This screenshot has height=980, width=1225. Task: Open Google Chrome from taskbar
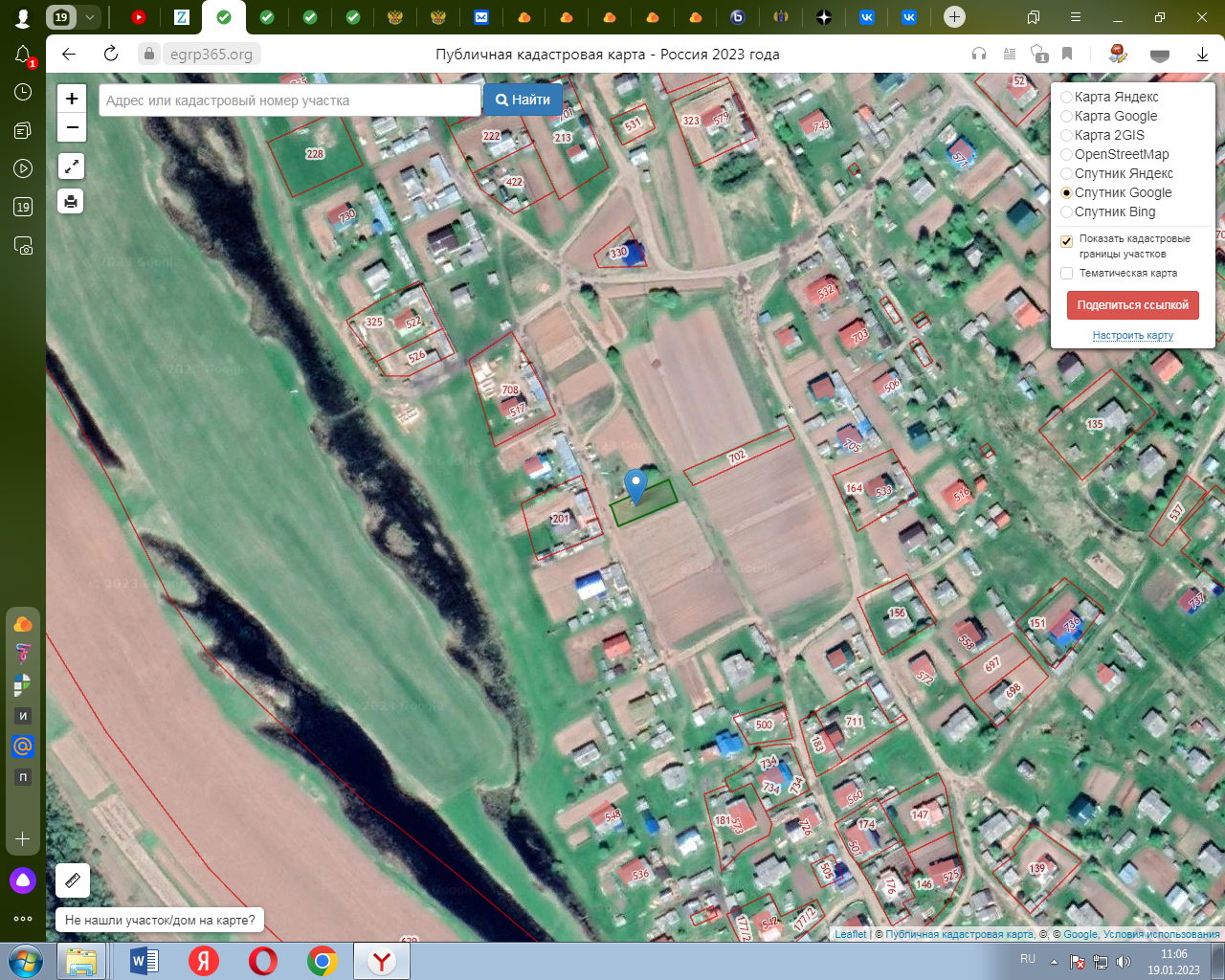coord(323,961)
